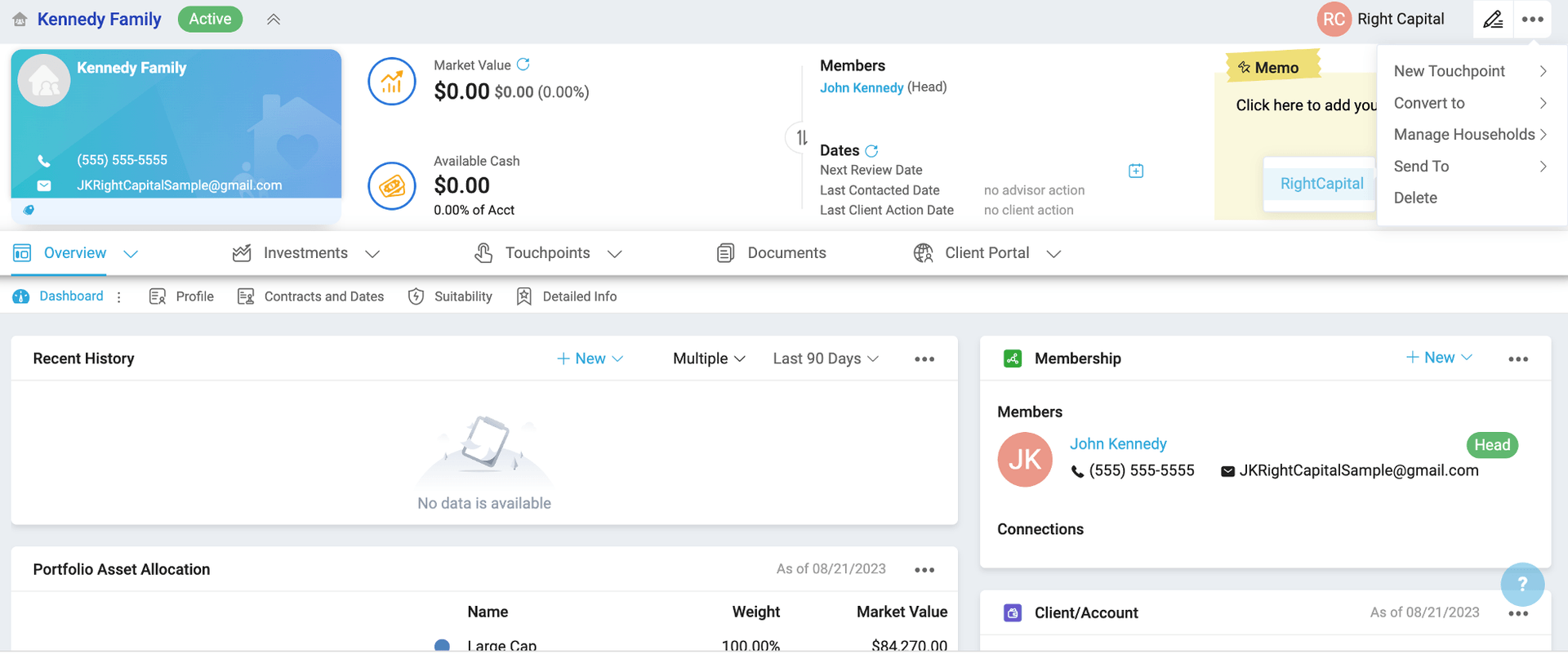Viewport: 1568px width, 659px height.
Task: Open the Multiple filter dropdown
Action: 708,359
